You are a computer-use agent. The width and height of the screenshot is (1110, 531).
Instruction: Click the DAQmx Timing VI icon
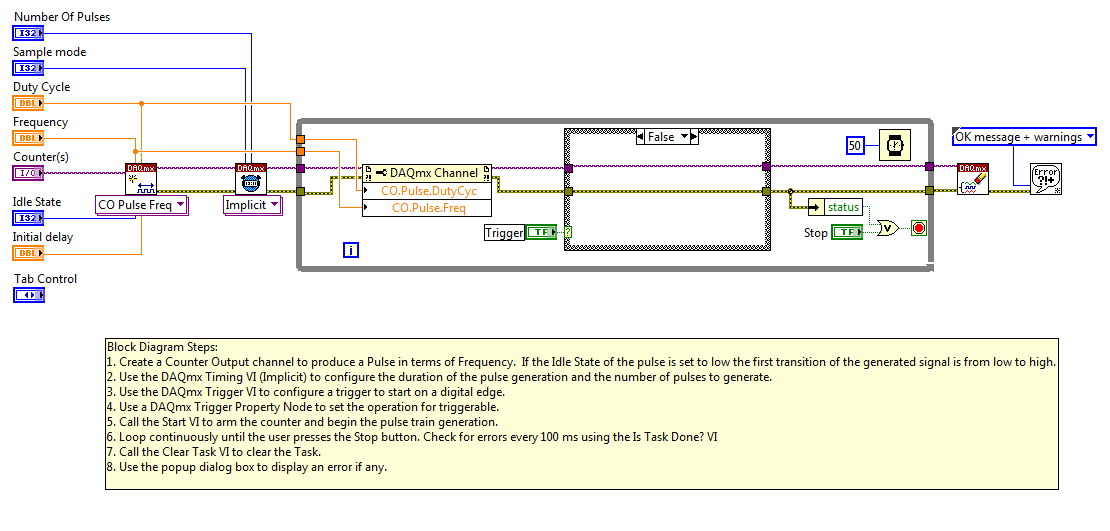click(x=251, y=179)
